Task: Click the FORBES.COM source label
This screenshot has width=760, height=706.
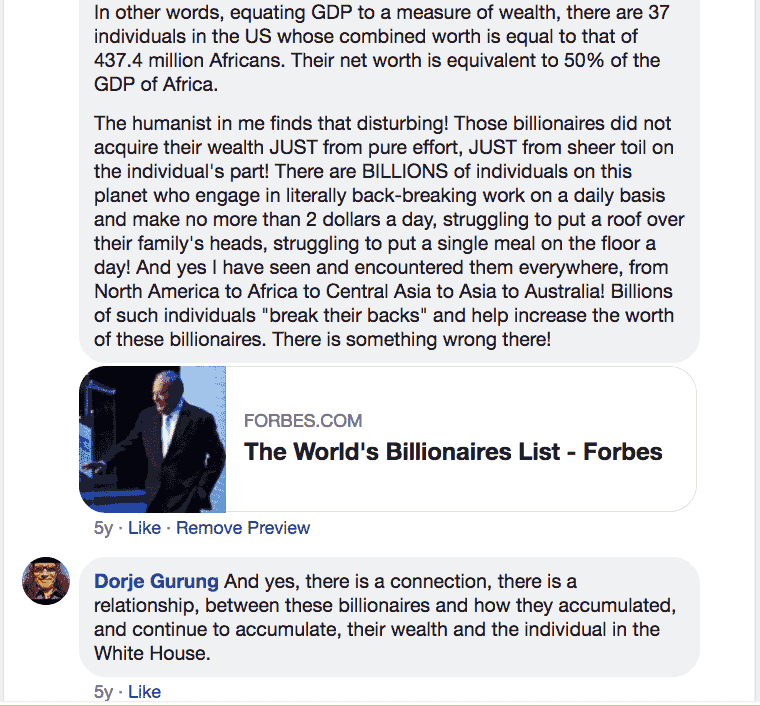Action: tap(303, 421)
